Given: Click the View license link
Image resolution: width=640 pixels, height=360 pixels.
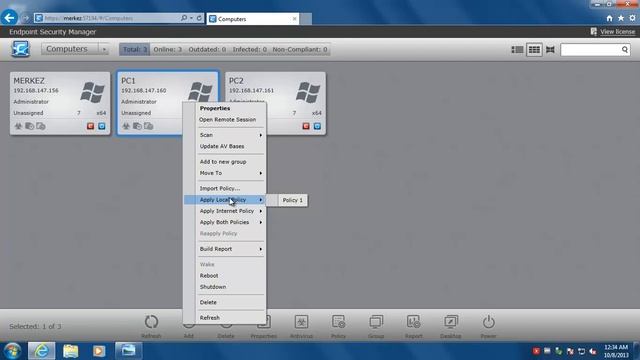Looking at the screenshot, I should pyautogui.click(x=617, y=31).
